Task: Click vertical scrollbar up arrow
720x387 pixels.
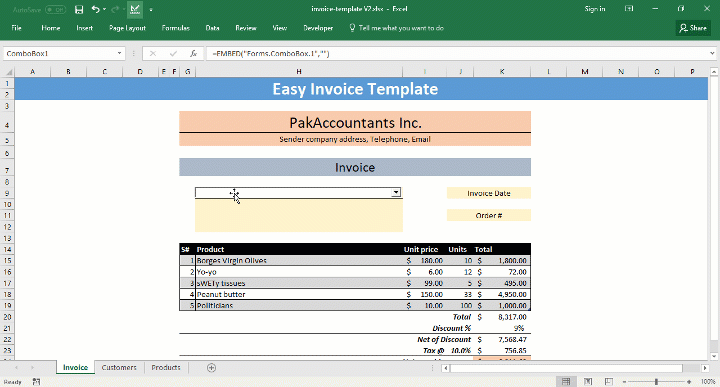Action: [x=714, y=72]
